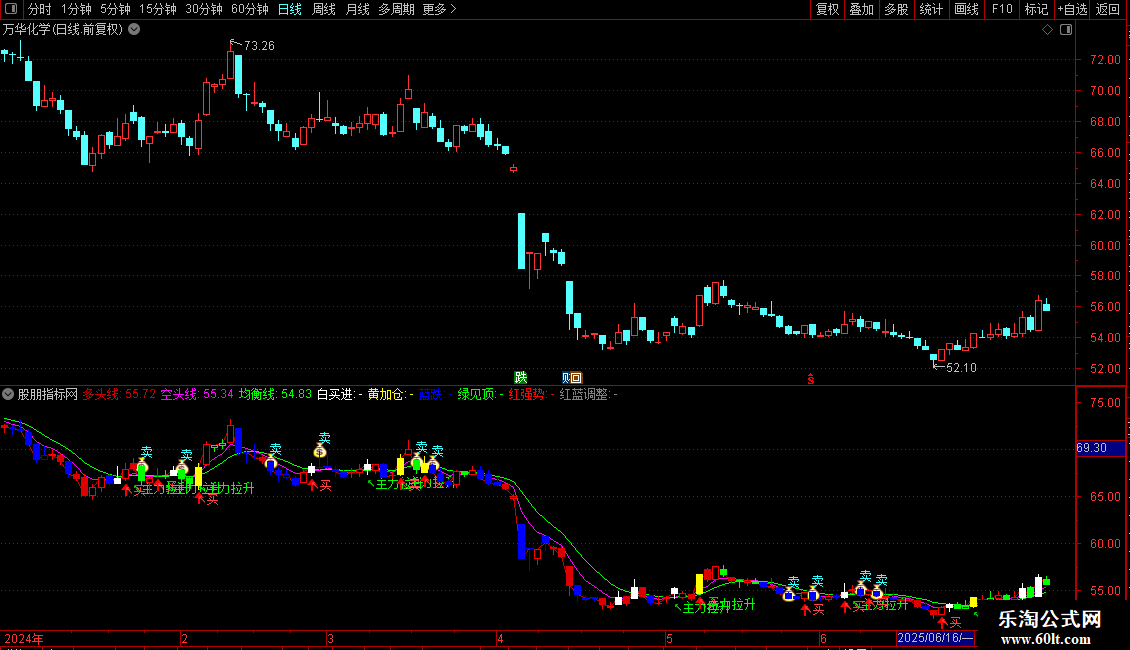Click the green 跌 marker icon
The width and height of the screenshot is (1130, 650).
click(521, 377)
